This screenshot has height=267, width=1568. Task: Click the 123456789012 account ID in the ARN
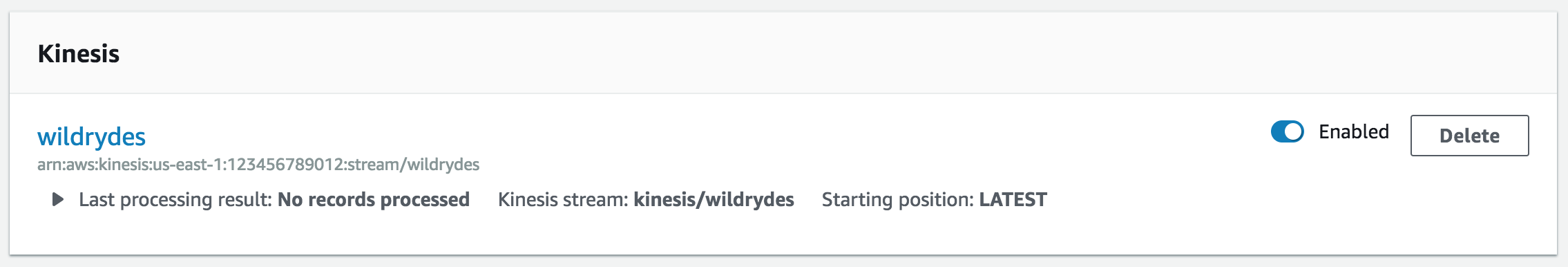[285, 165]
